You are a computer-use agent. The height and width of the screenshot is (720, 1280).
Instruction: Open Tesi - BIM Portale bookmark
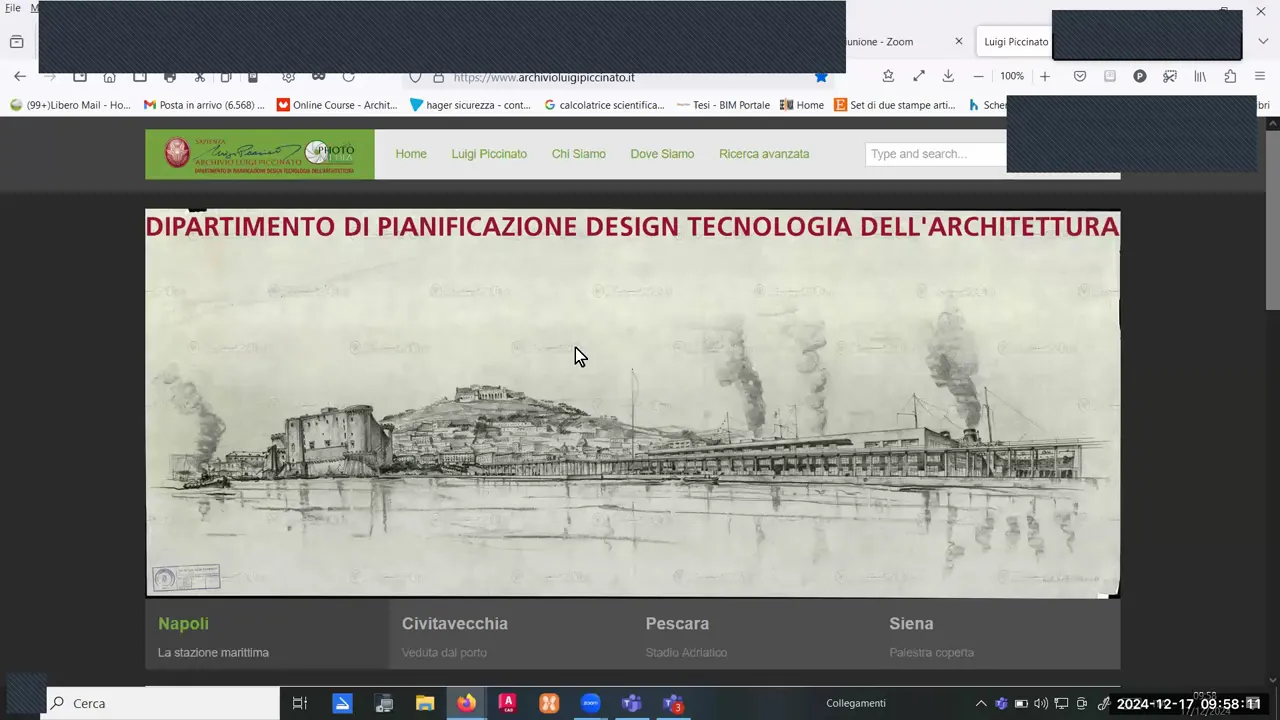coord(723,105)
